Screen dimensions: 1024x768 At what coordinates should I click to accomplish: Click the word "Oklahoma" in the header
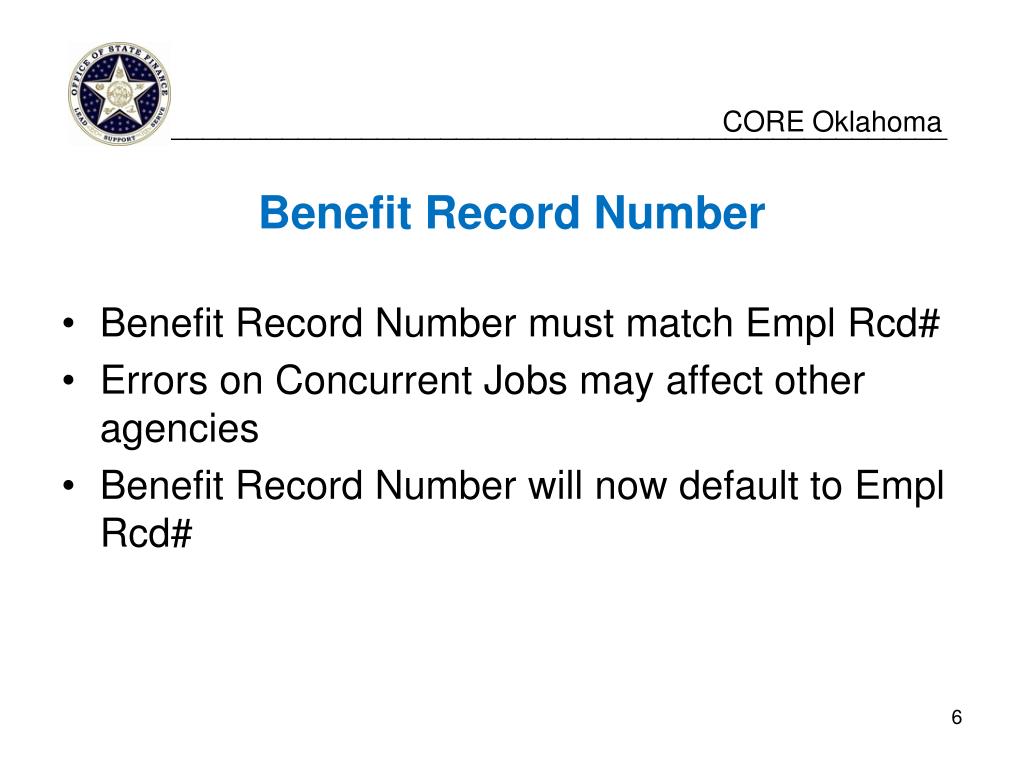[x=876, y=122]
